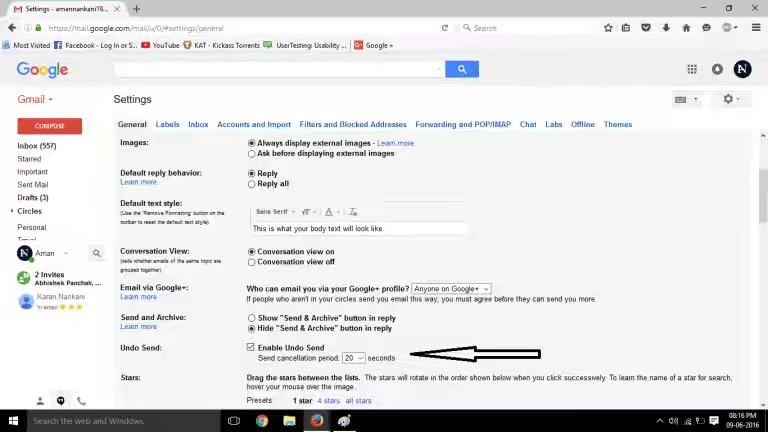Click the blue Google search button
Image resolution: width=768 pixels, height=432 pixels.
click(x=462, y=69)
